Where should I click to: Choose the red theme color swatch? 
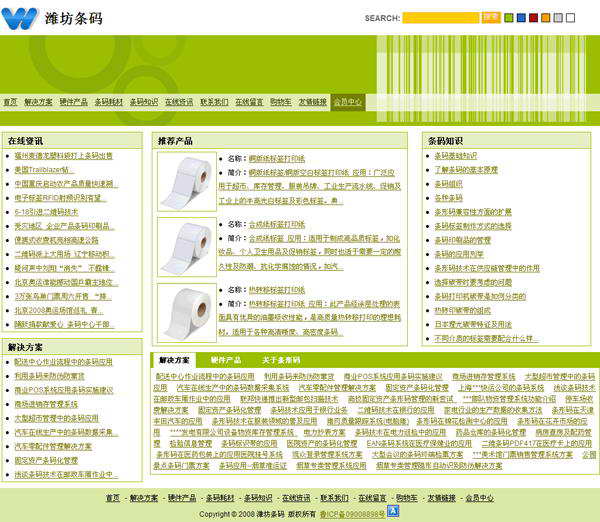(533, 18)
